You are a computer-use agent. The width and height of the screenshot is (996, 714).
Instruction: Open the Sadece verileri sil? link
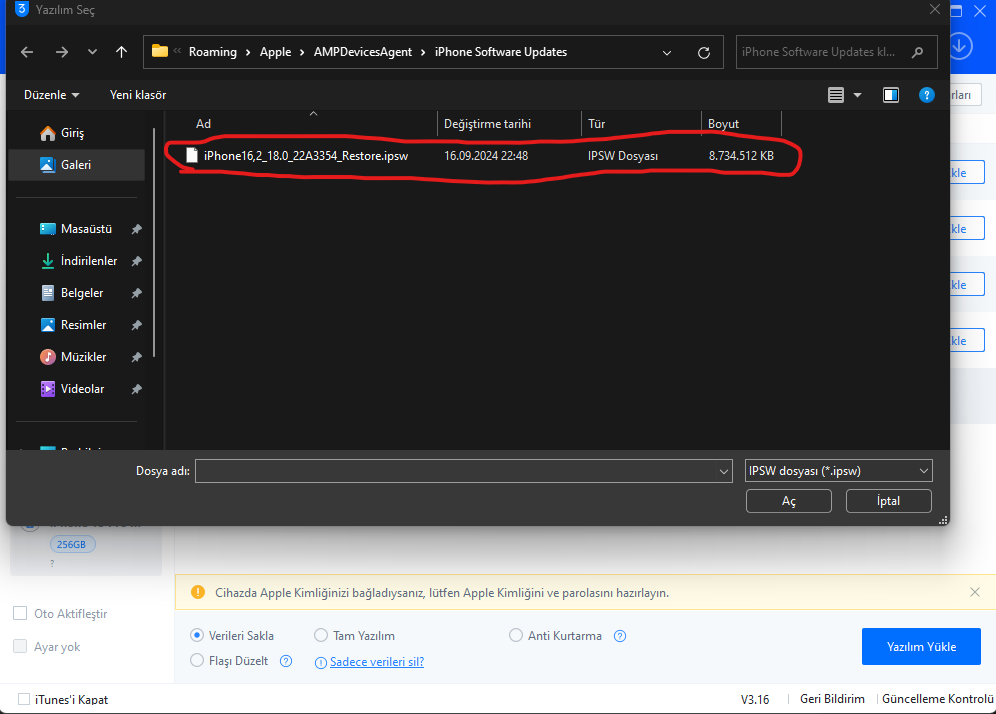coord(377,662)
